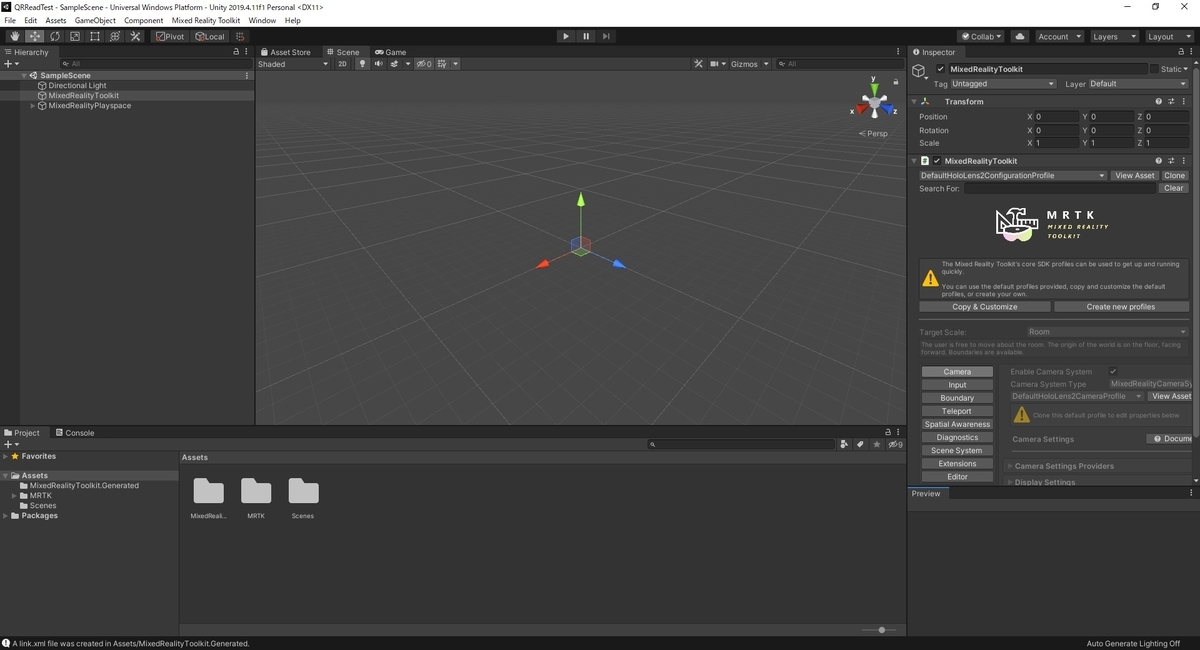The height and width of the screenshot is (650, 1200).
Task: Toggle grid snapping icon in toolbar
Action: pos(240,37)
